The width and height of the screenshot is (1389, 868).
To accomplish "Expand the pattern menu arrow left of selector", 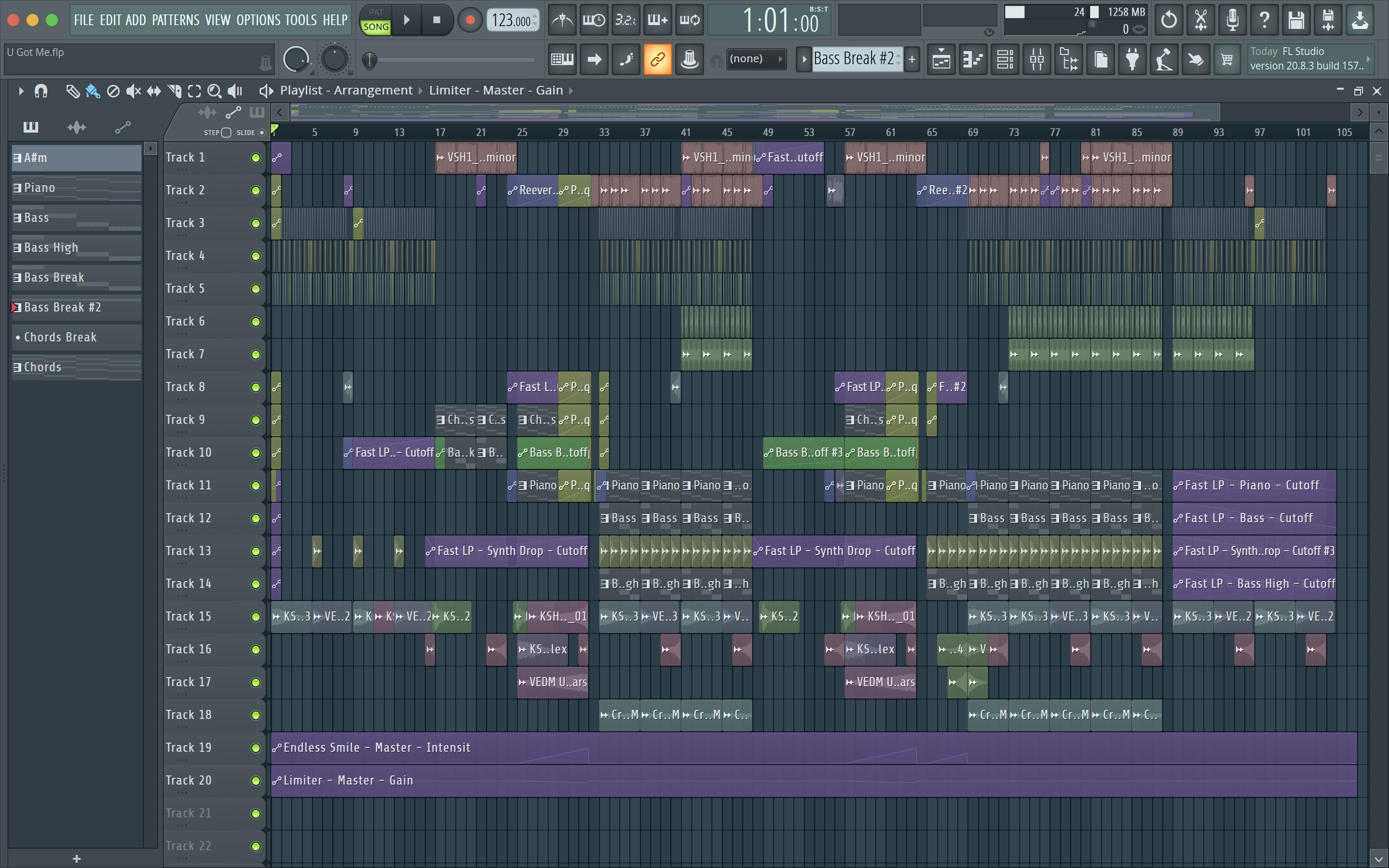I will click(803, 59).
